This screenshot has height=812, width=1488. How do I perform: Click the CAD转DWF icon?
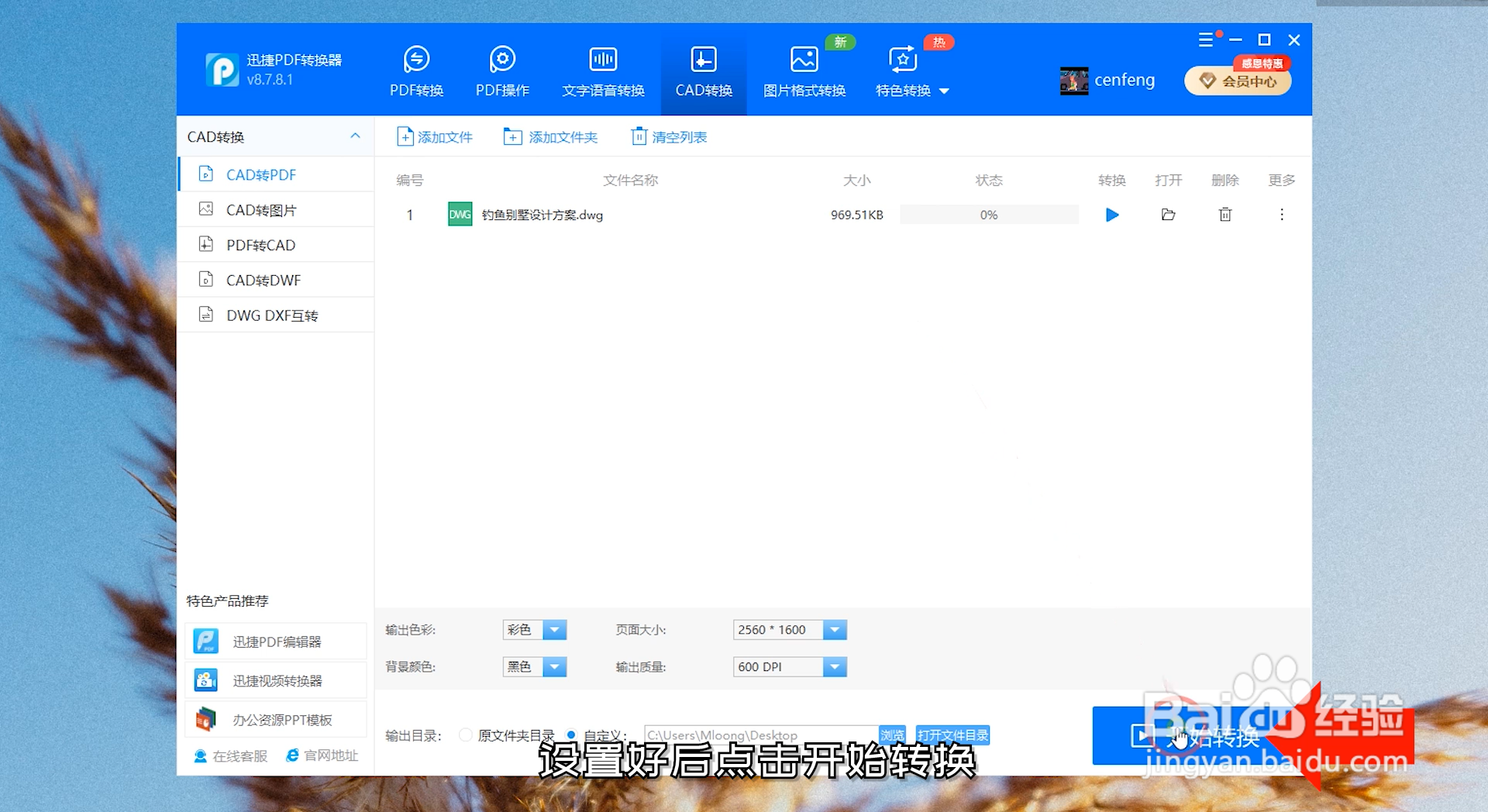(205, 279)
